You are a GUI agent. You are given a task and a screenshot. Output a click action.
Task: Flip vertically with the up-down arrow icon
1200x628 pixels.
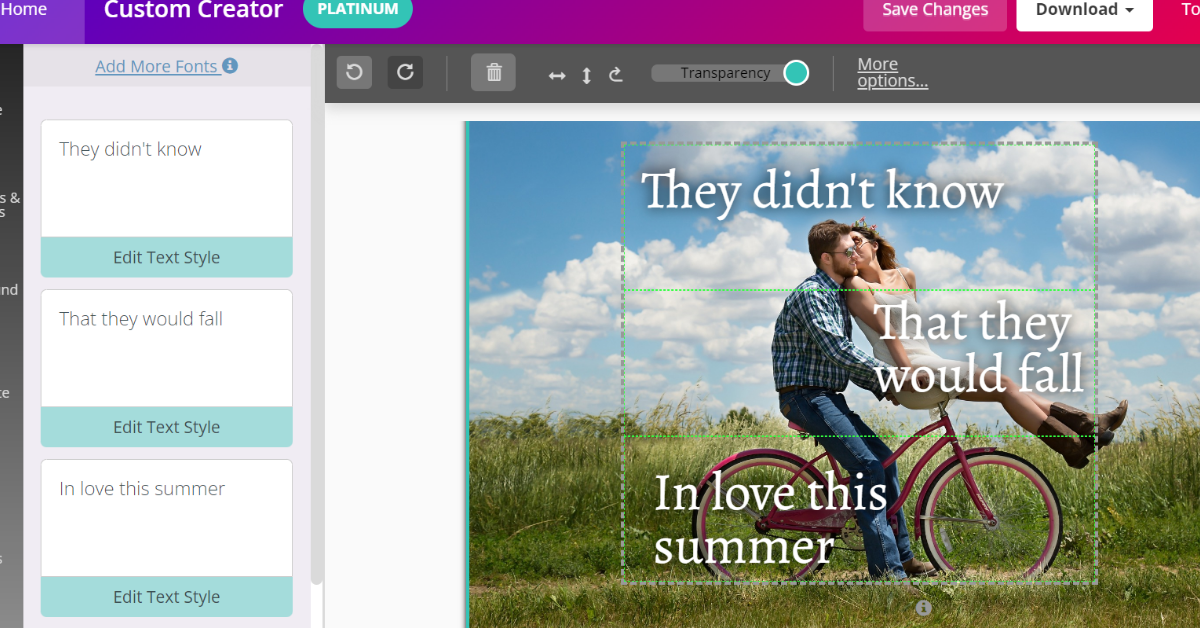(587, 75)
